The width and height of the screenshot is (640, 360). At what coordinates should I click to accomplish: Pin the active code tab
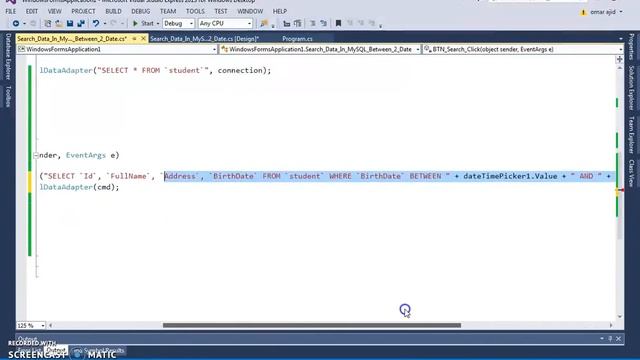click(134, 38)
